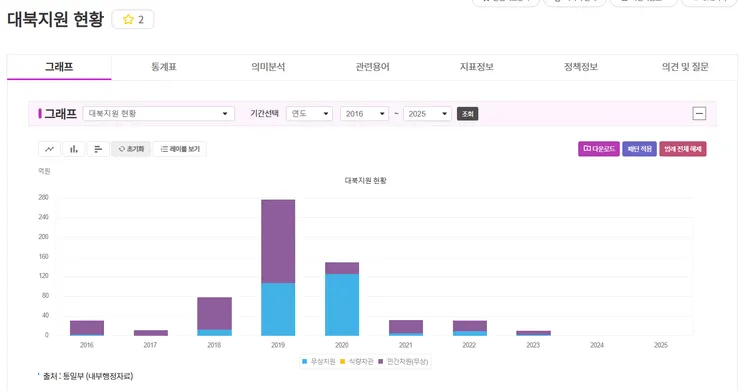This screenshot has height=391, width=740.
Task: Open the start year 2016 dropdown
Action: [364, 113]
